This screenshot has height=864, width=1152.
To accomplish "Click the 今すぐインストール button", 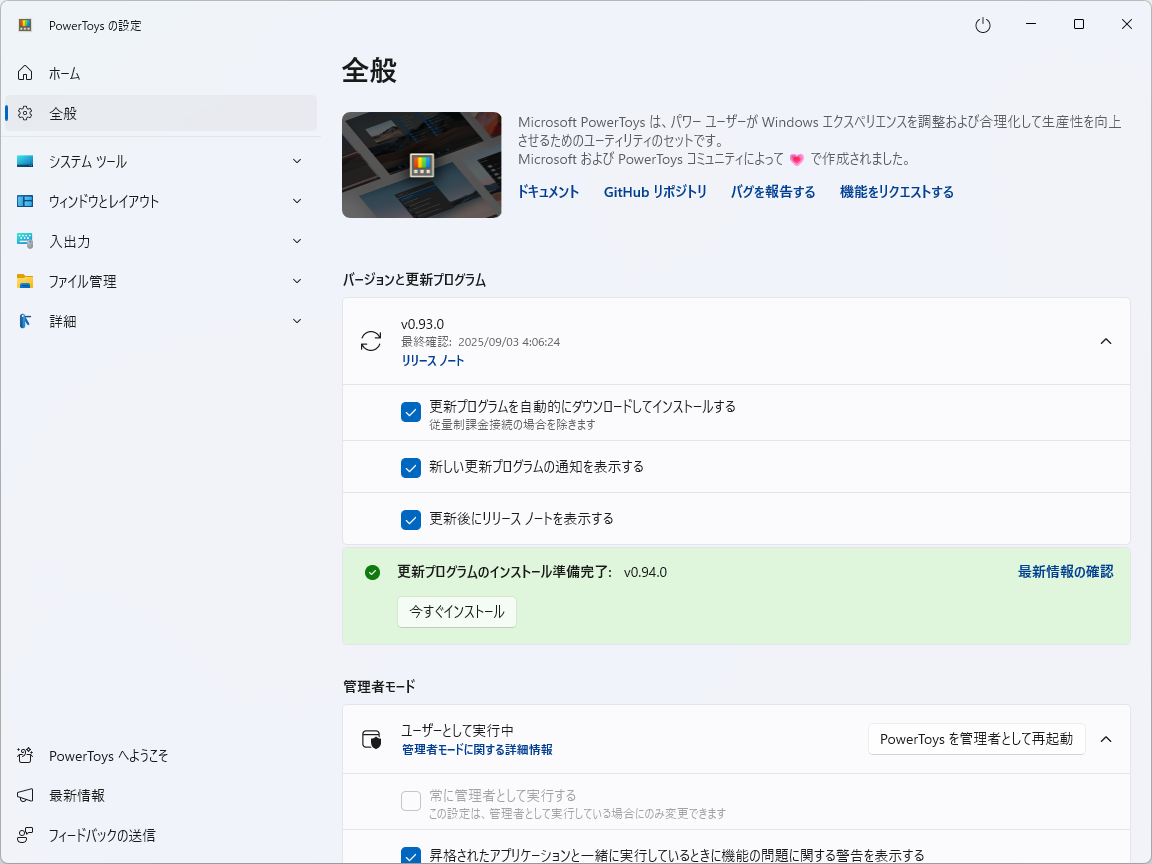I will pyautogui.click(x=456, y=612).
